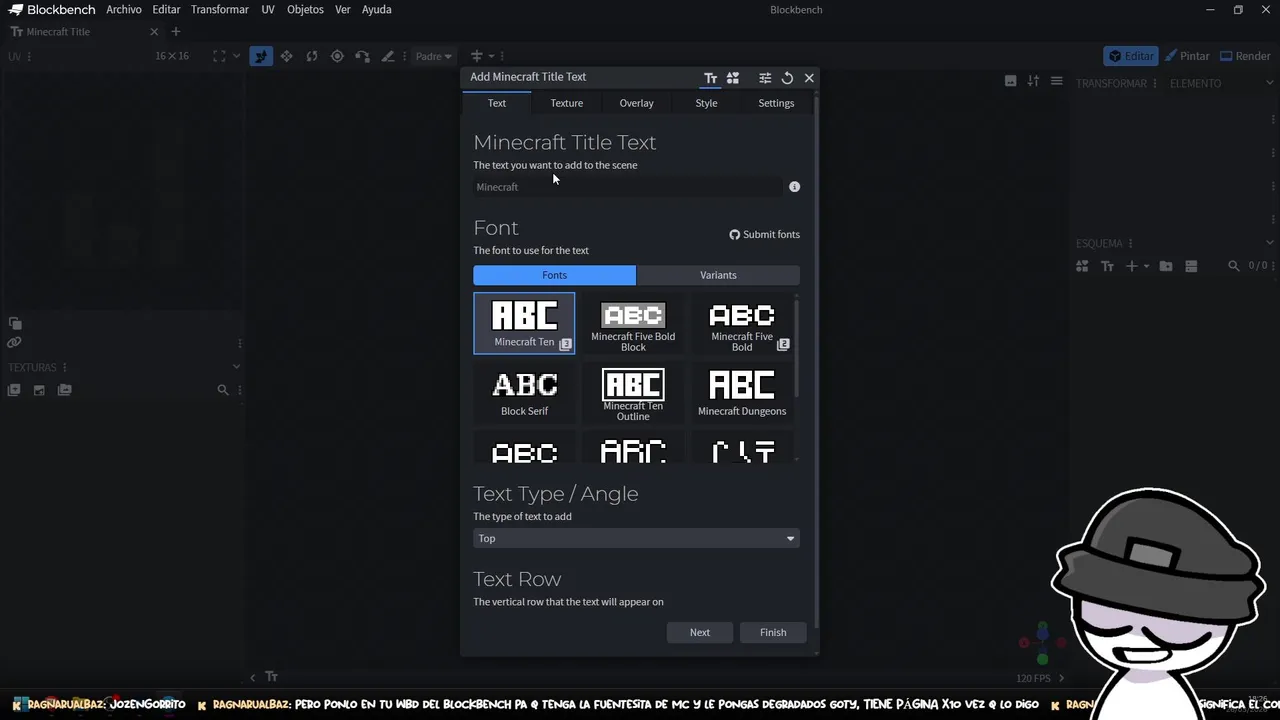Open the Archivo menu
This screenshot has width=1280, height=720.
point(124,10)
